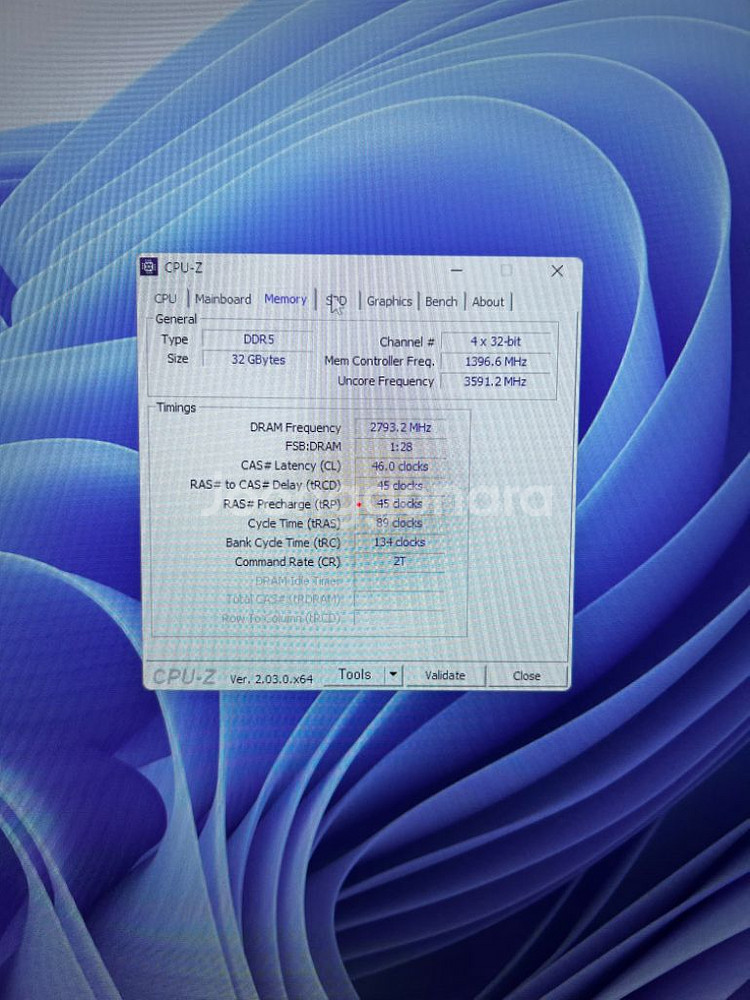
Task: Expand the Tools dropdown arrow
Action: point(393,674)
